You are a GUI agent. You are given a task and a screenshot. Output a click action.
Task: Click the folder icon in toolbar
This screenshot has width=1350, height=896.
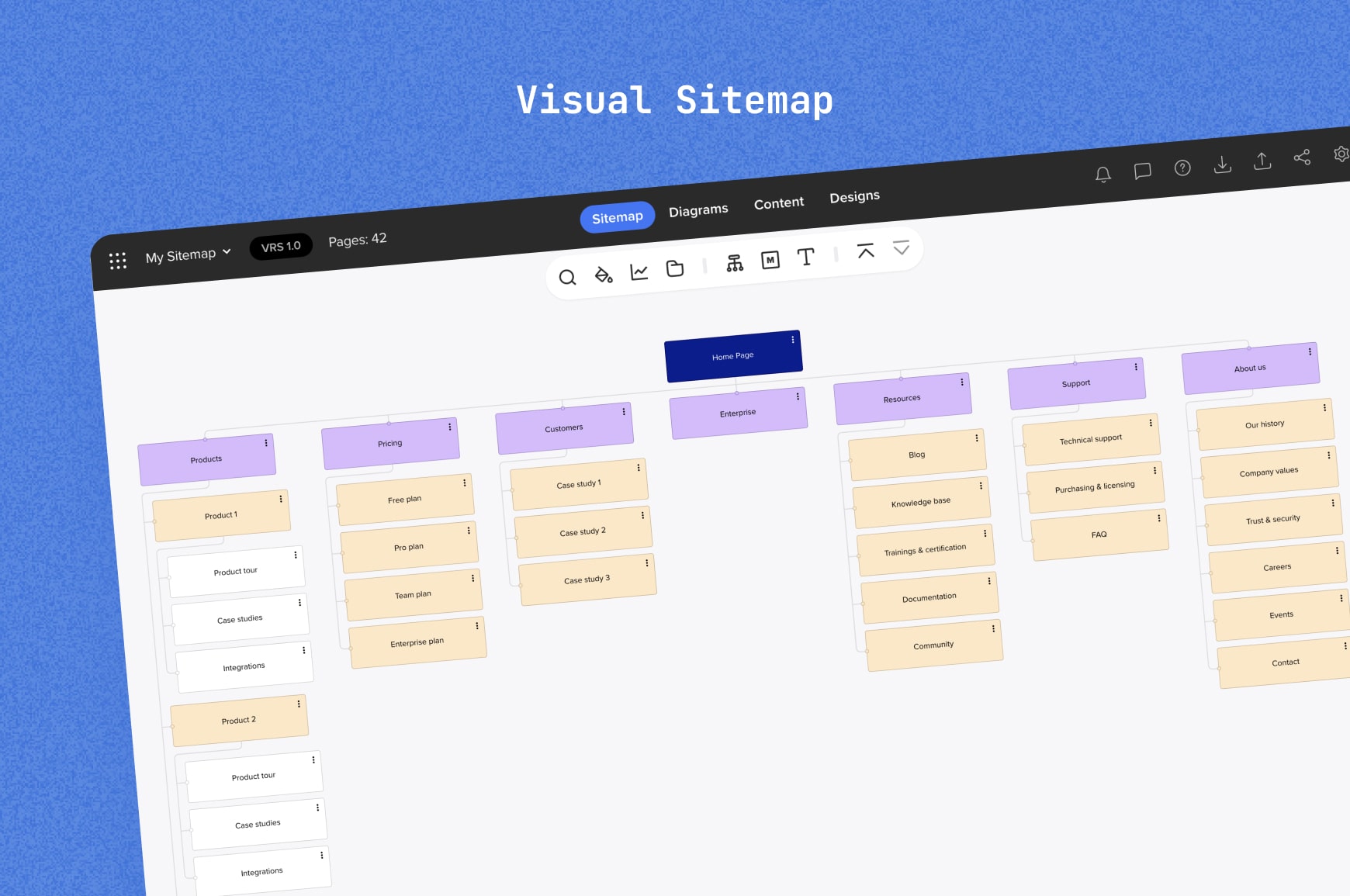pos(675,268)
